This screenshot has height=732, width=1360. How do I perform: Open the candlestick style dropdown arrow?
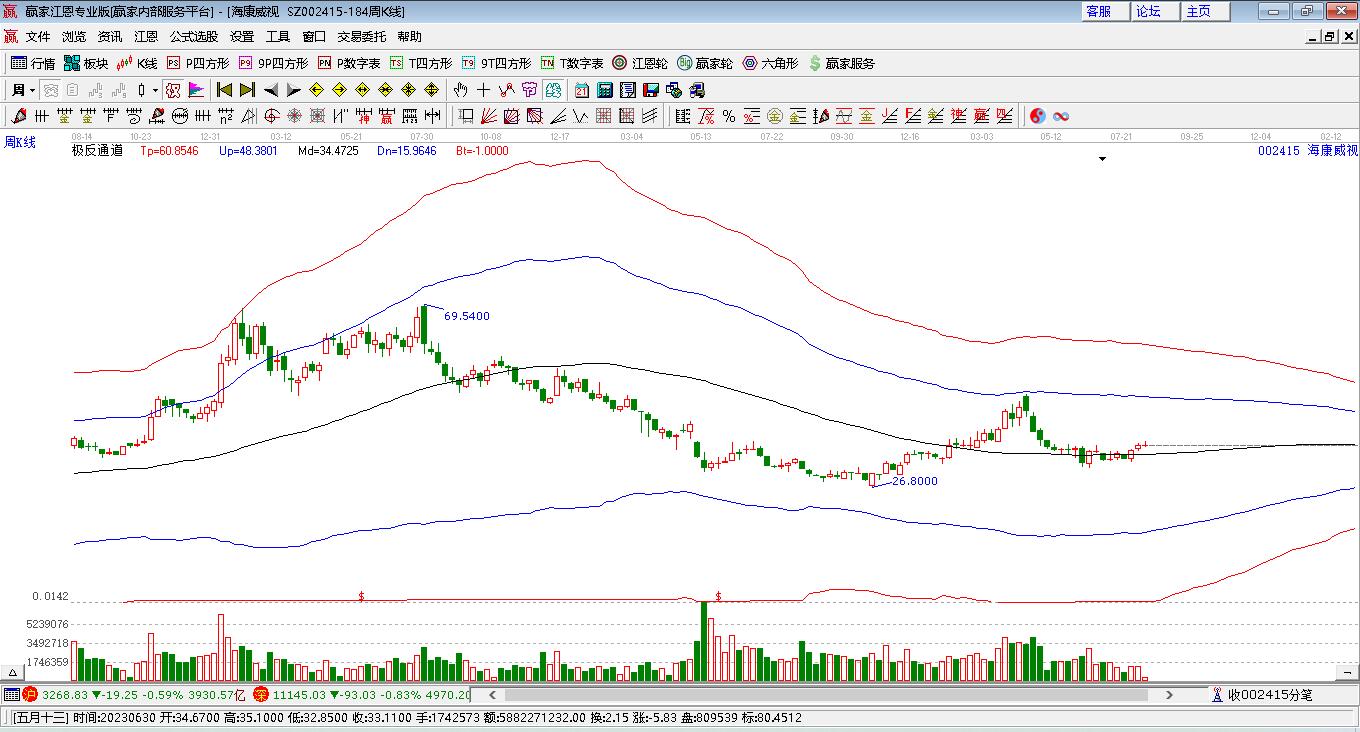(155, 90)
